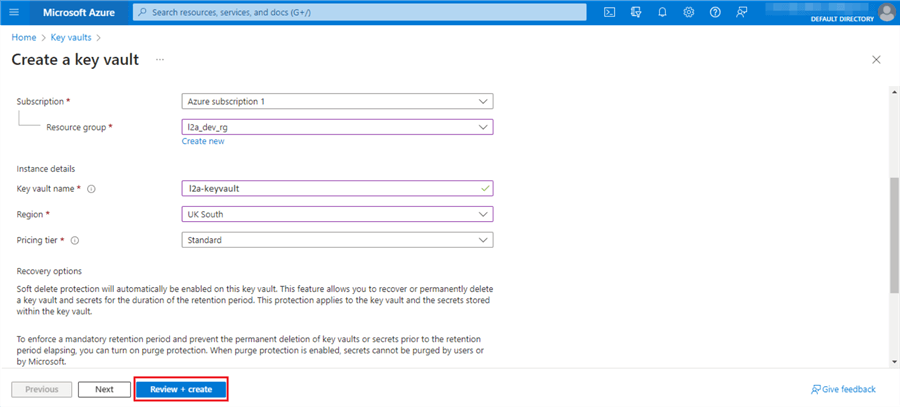Click Create new resource group link
Screen dimensions: 900x407
point(203,141)
